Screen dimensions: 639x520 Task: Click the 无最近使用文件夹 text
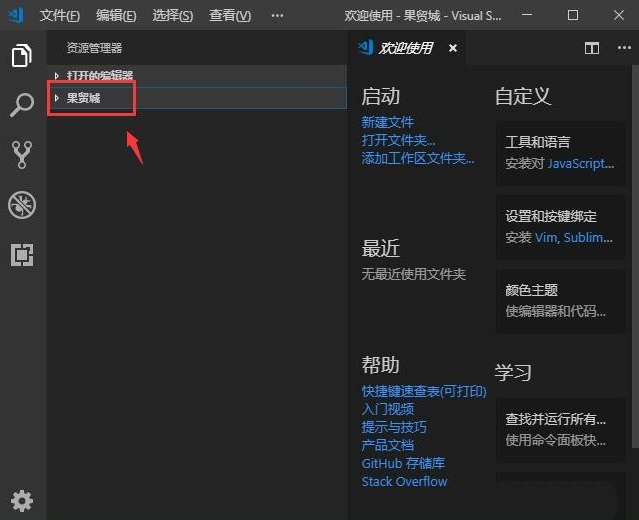pos(413,274)
